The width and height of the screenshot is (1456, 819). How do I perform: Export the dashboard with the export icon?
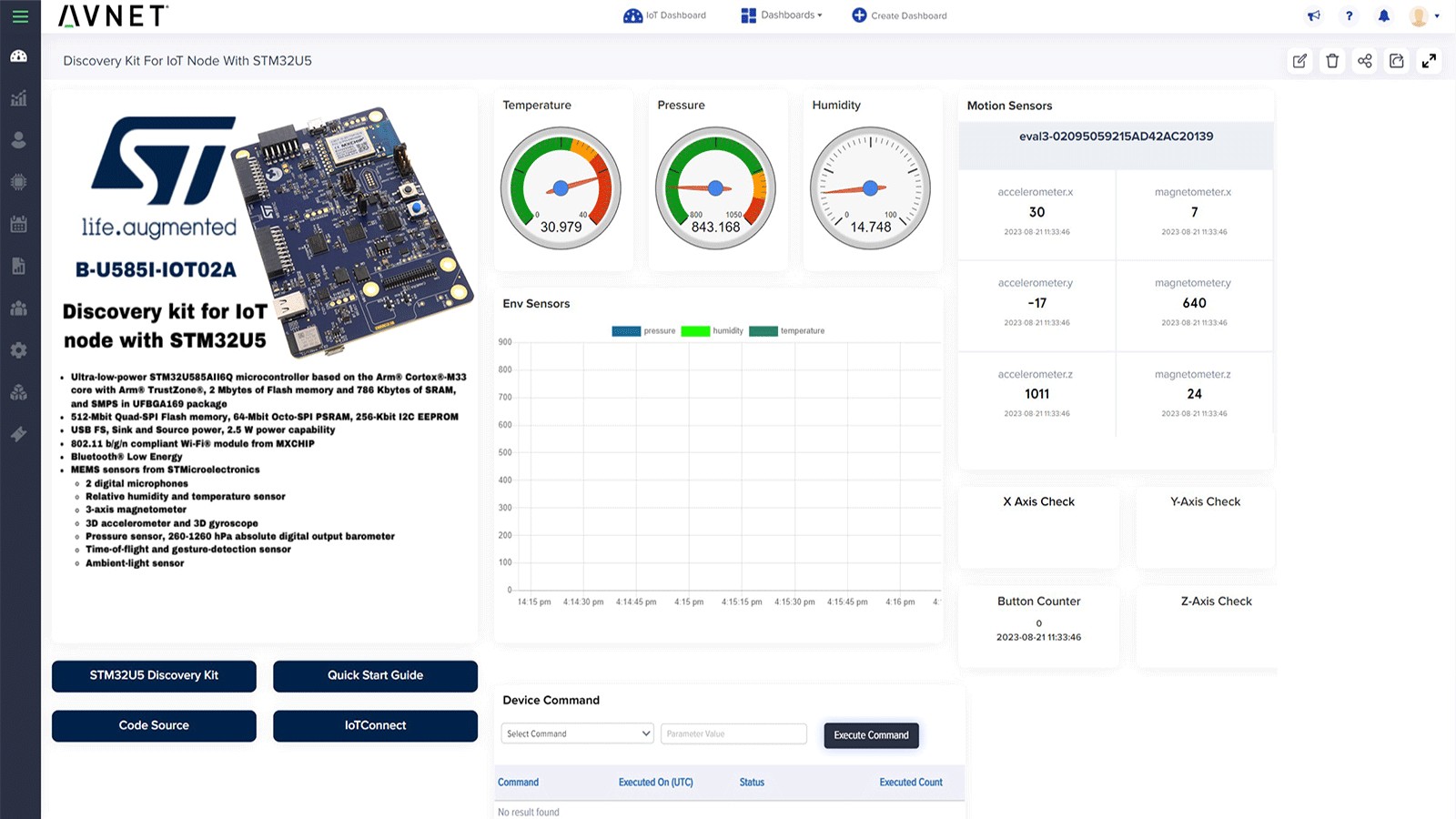(1397, 61)
